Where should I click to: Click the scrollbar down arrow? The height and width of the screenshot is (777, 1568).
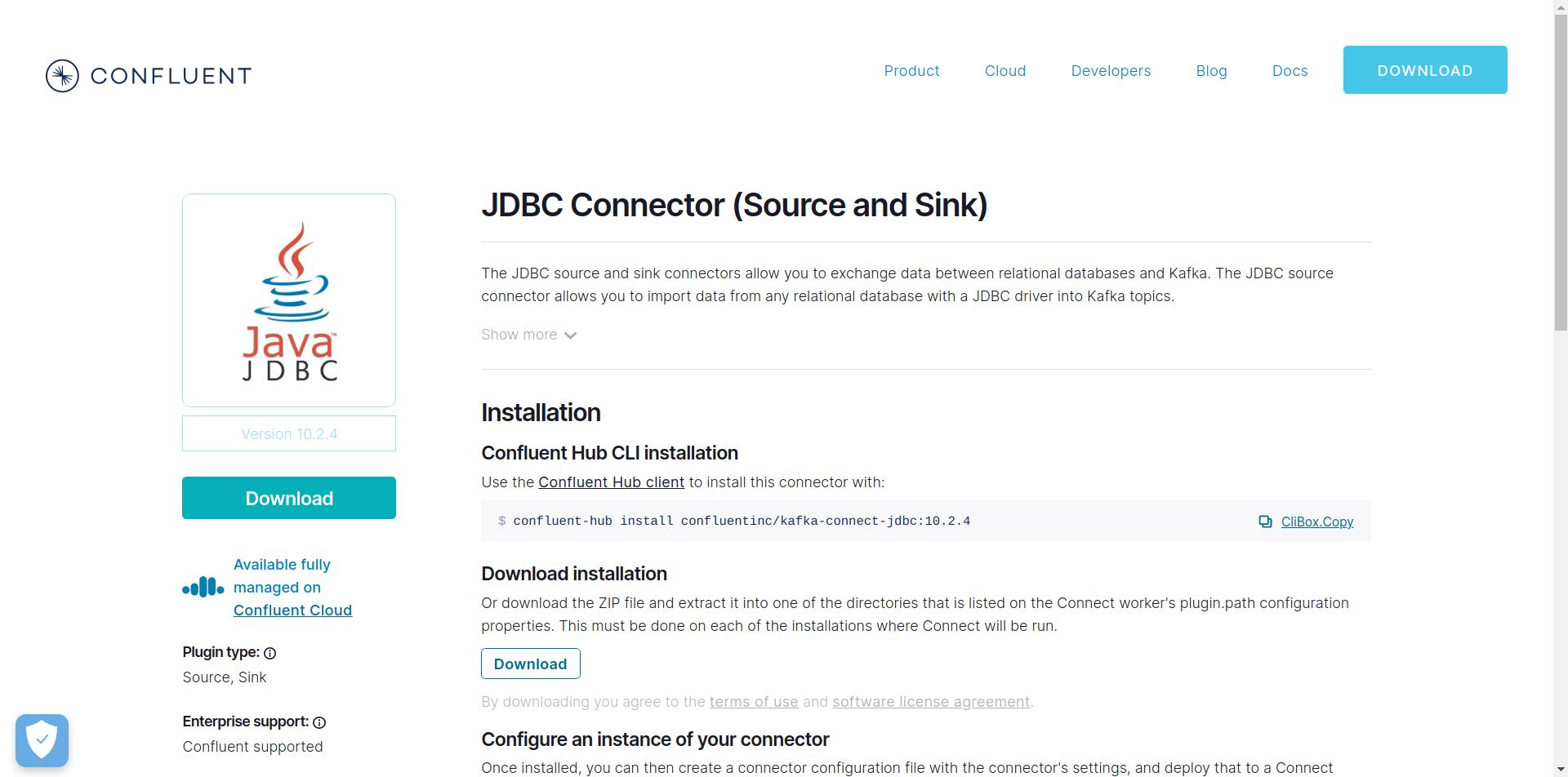[1561, 770]
